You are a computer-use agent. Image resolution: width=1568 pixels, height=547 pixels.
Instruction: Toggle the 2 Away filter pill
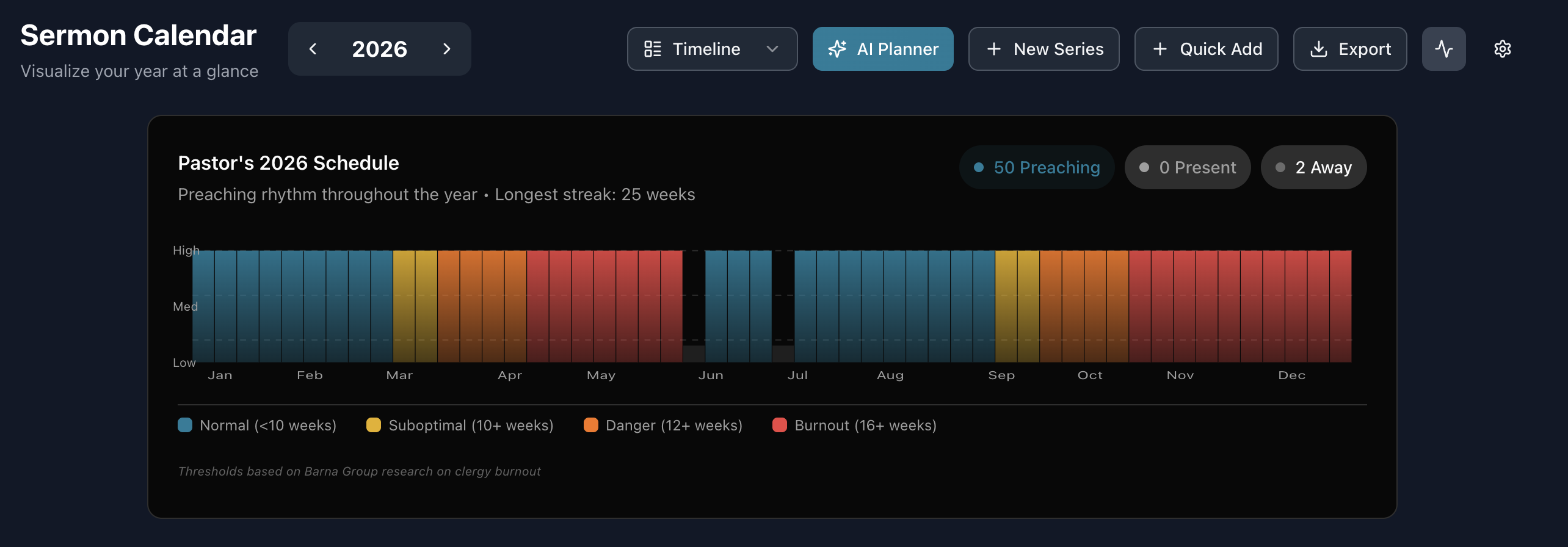[1313, 167]
